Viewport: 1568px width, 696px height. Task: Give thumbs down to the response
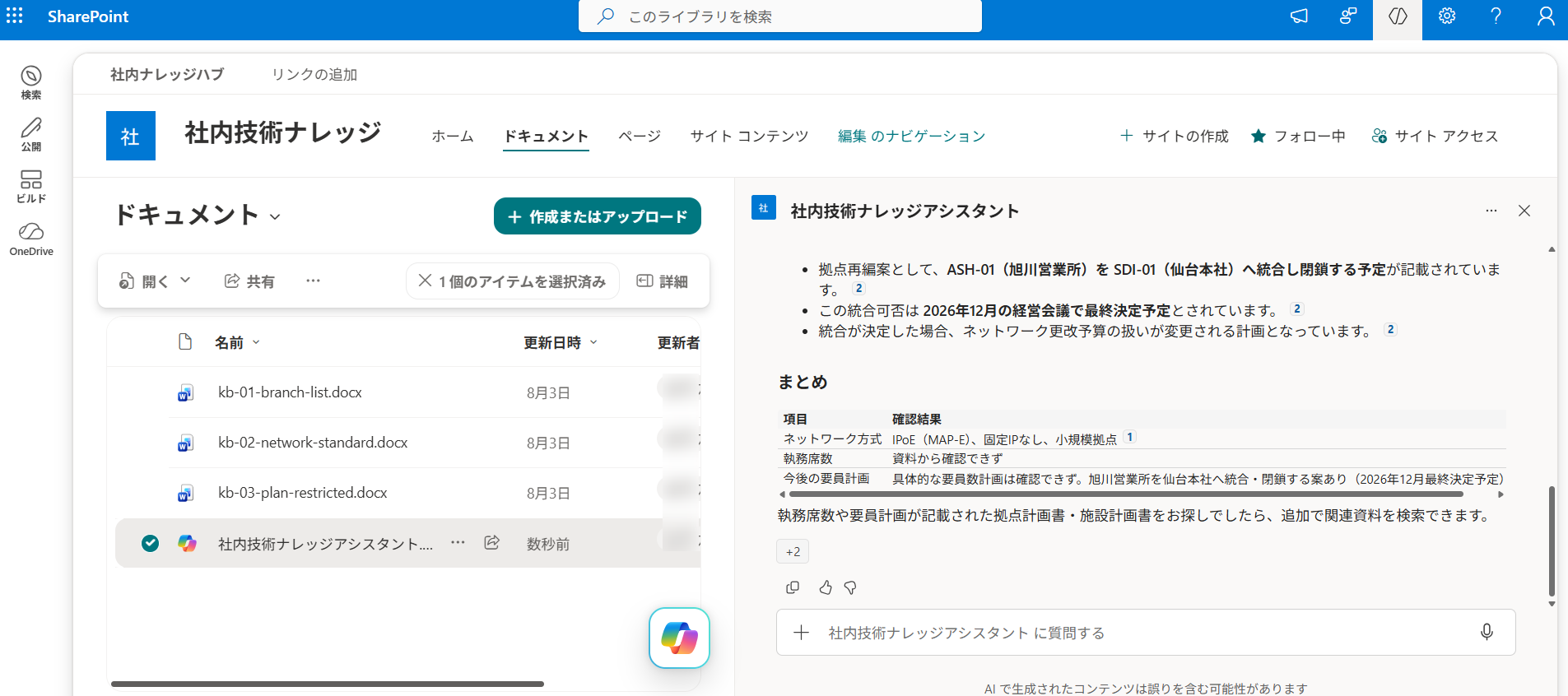click(850, 587)
